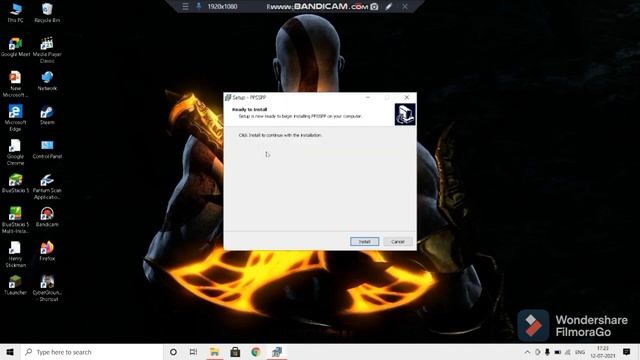Open the taskbar clock and date
Viewport: 640px width, 360px height.
point(603,352)
